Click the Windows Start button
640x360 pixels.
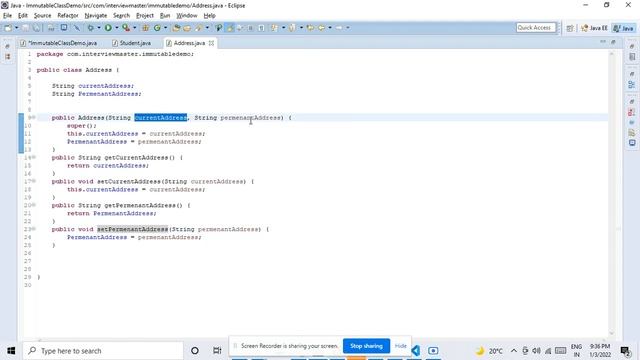pos(11,351)
